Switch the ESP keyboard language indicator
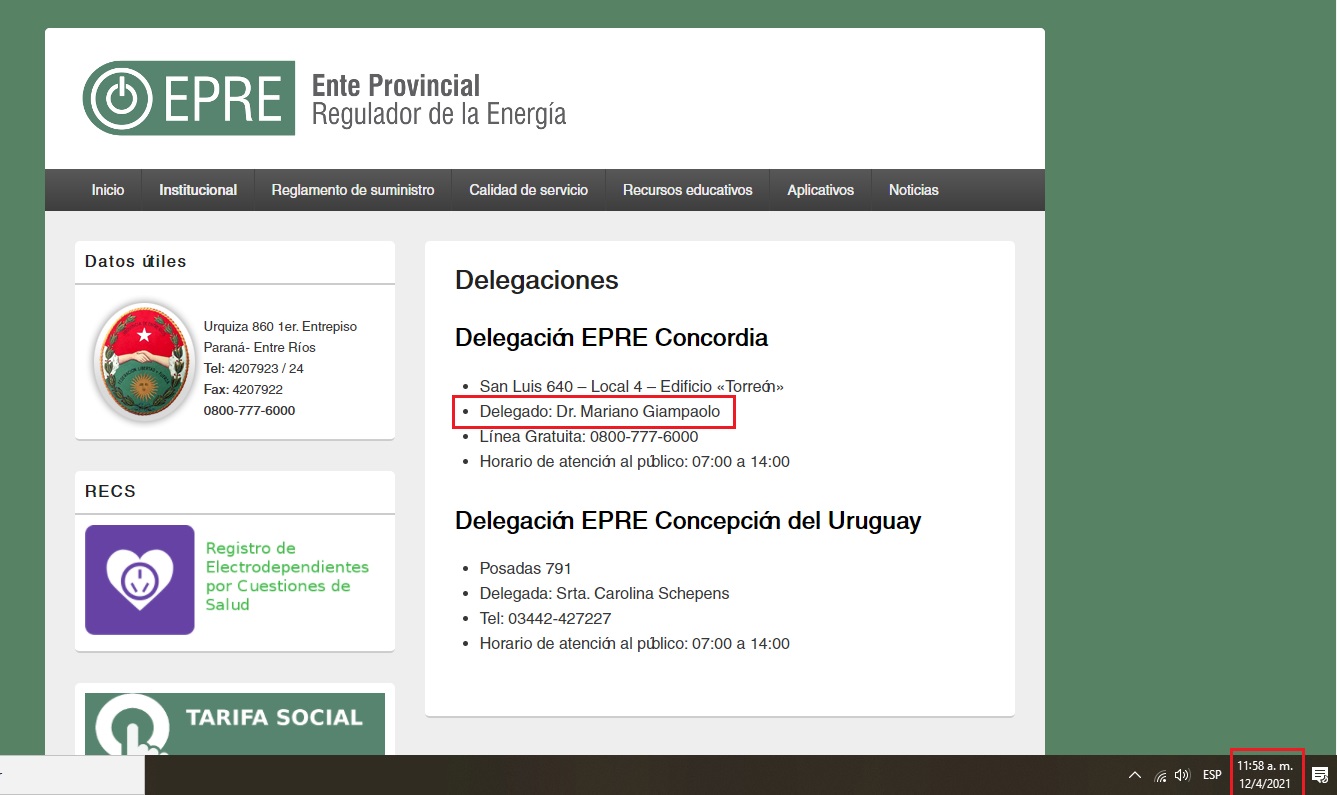 (x=1212, y=775)
